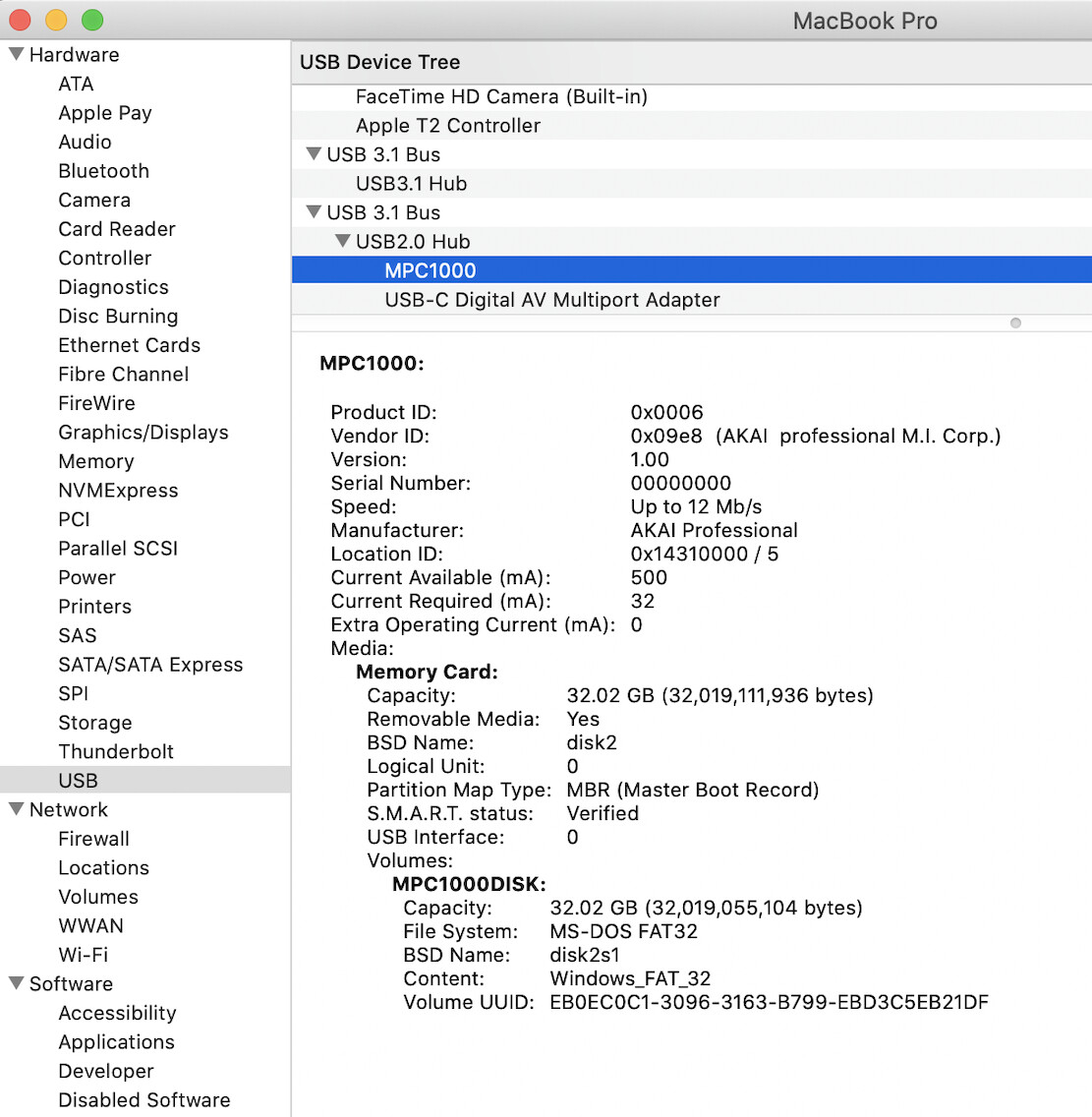1092x1117 pixels.
Task: Collapse the Network section triangle
Action: 16,809
